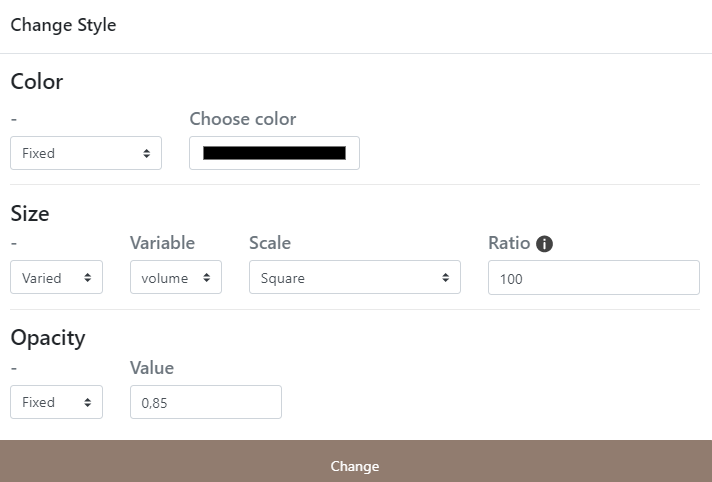This screenshot has width=712, height=482.
Task: Click the Color section heading
Action: click(37, 82)
